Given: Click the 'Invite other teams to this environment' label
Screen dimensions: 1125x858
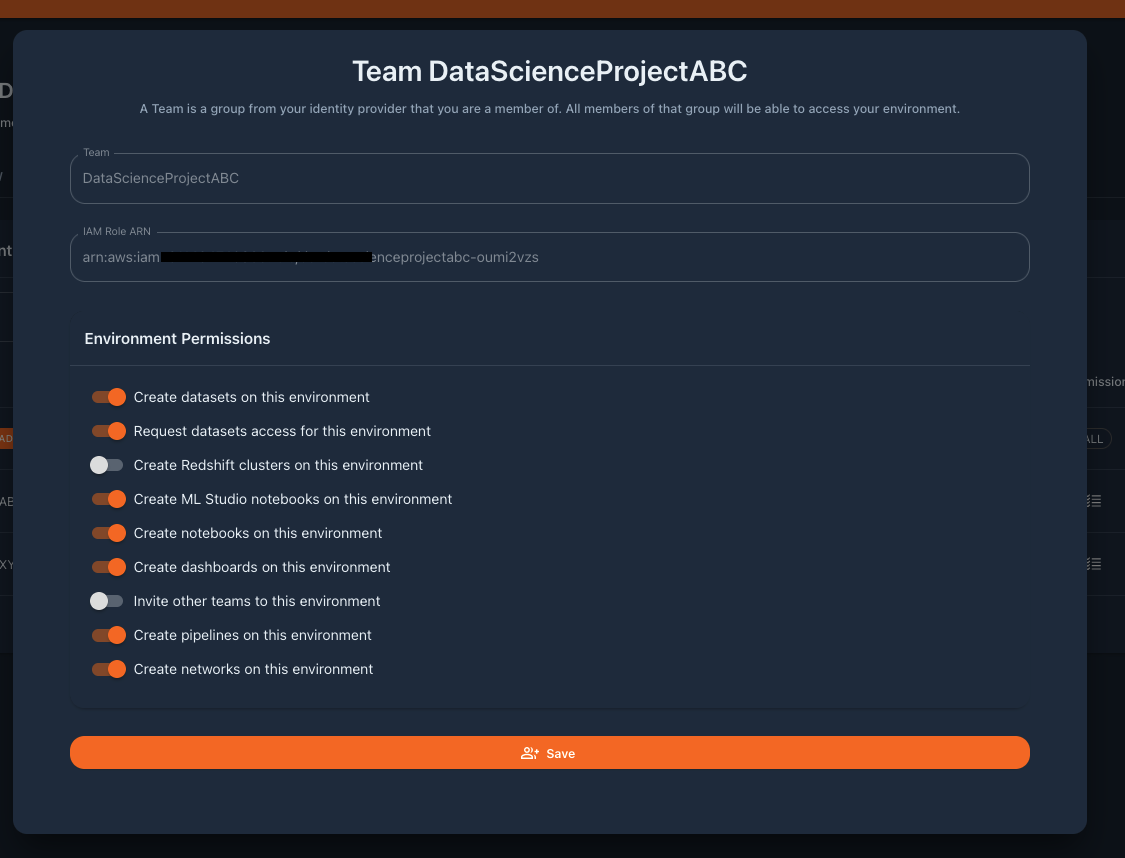Looking at the screenshot, I should pyautogui.click(x=257, y=601).
